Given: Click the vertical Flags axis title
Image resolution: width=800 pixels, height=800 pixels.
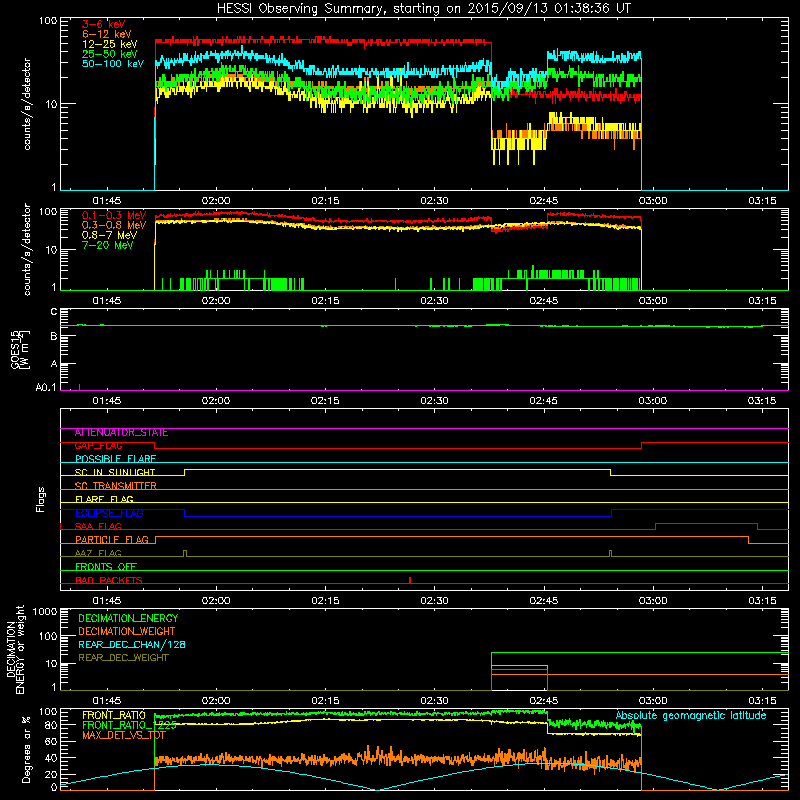Looking at the screenshot, I should [x=41, y=499].
